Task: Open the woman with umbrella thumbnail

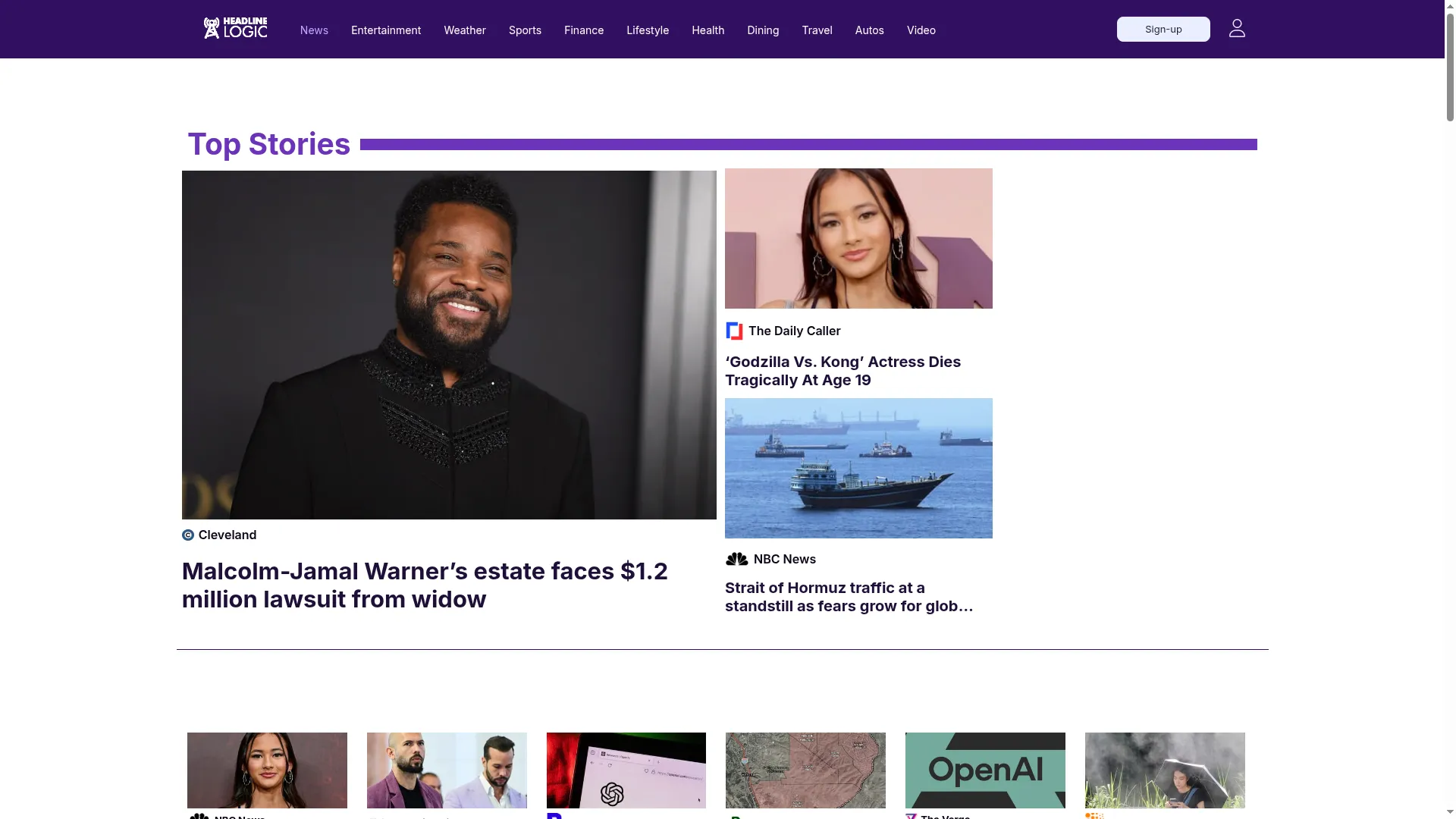Action: pos(1165,770)
